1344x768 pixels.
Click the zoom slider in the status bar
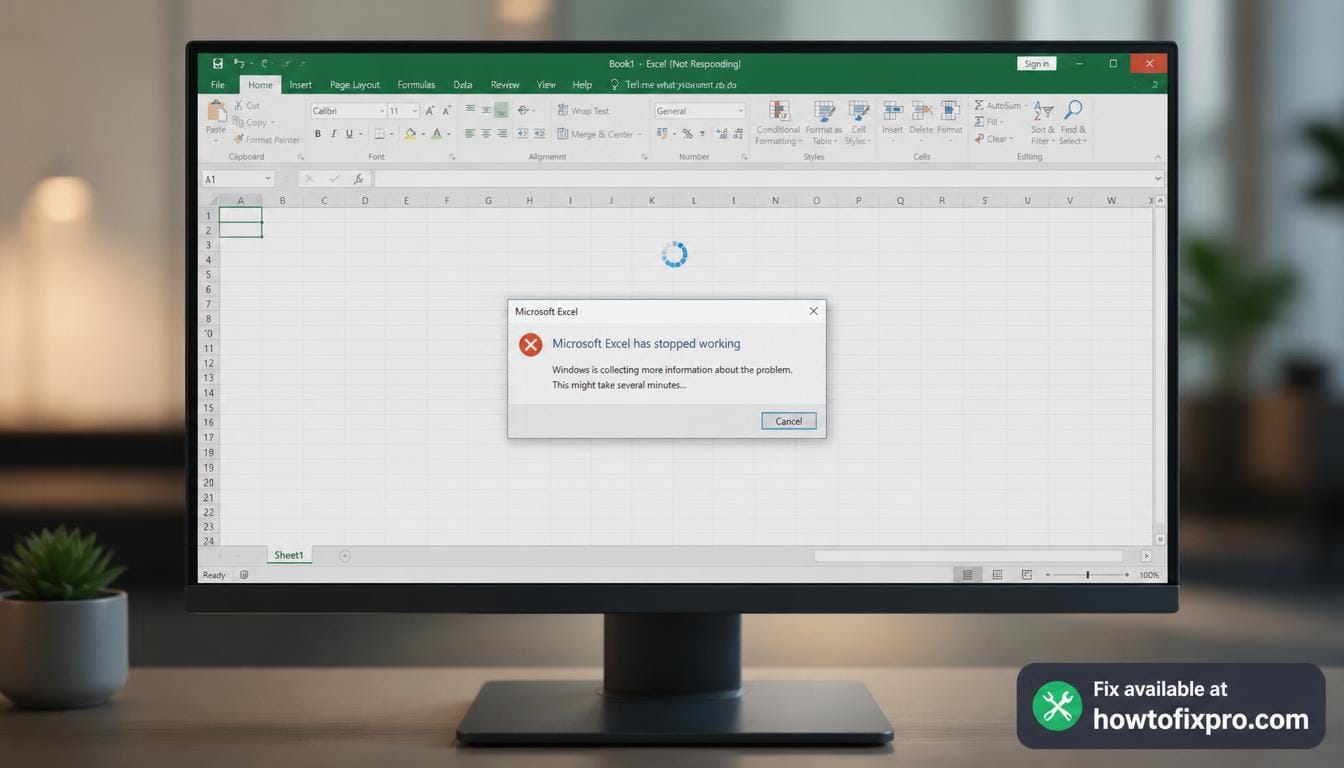tap(1088, 575)
